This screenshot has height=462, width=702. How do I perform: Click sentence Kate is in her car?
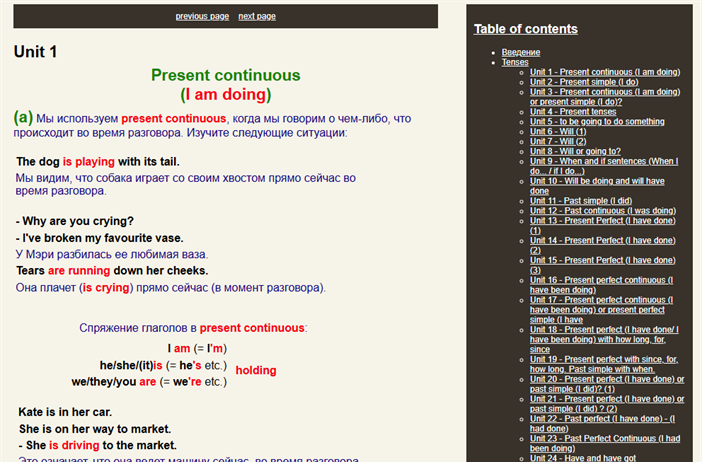tap(65, 412)
